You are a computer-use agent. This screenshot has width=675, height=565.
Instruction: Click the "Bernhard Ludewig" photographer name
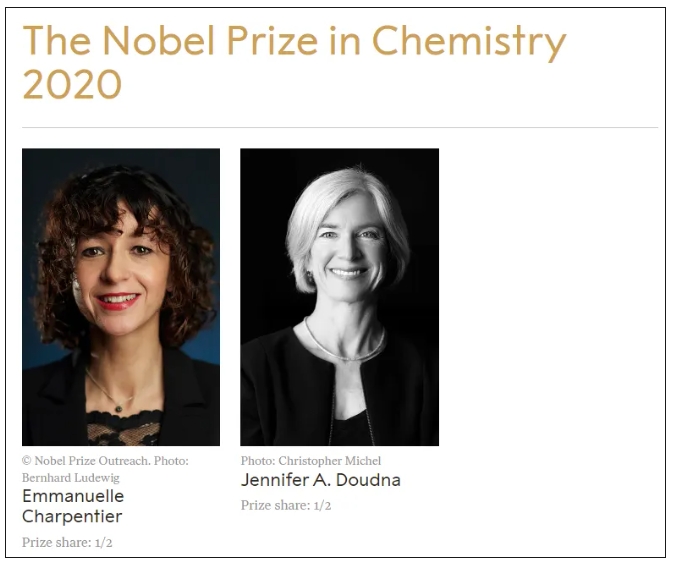pyautogui.click(x=68, y=477)
